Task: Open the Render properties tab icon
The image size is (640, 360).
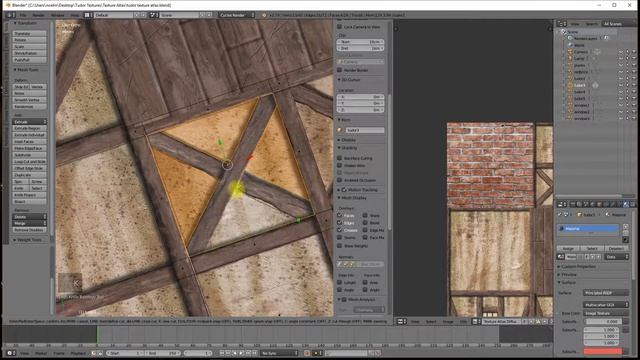Action: [573, 204]
